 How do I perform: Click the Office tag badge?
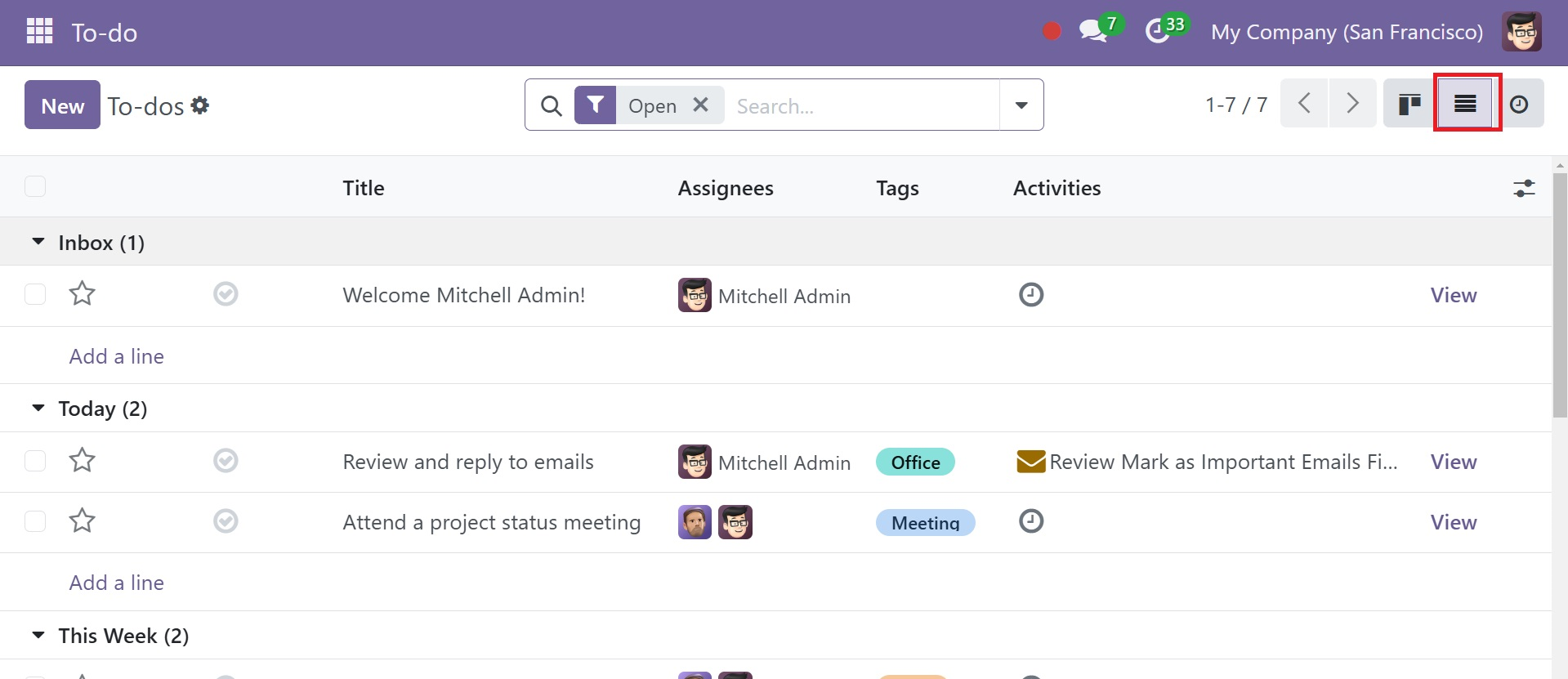[915, 462]
